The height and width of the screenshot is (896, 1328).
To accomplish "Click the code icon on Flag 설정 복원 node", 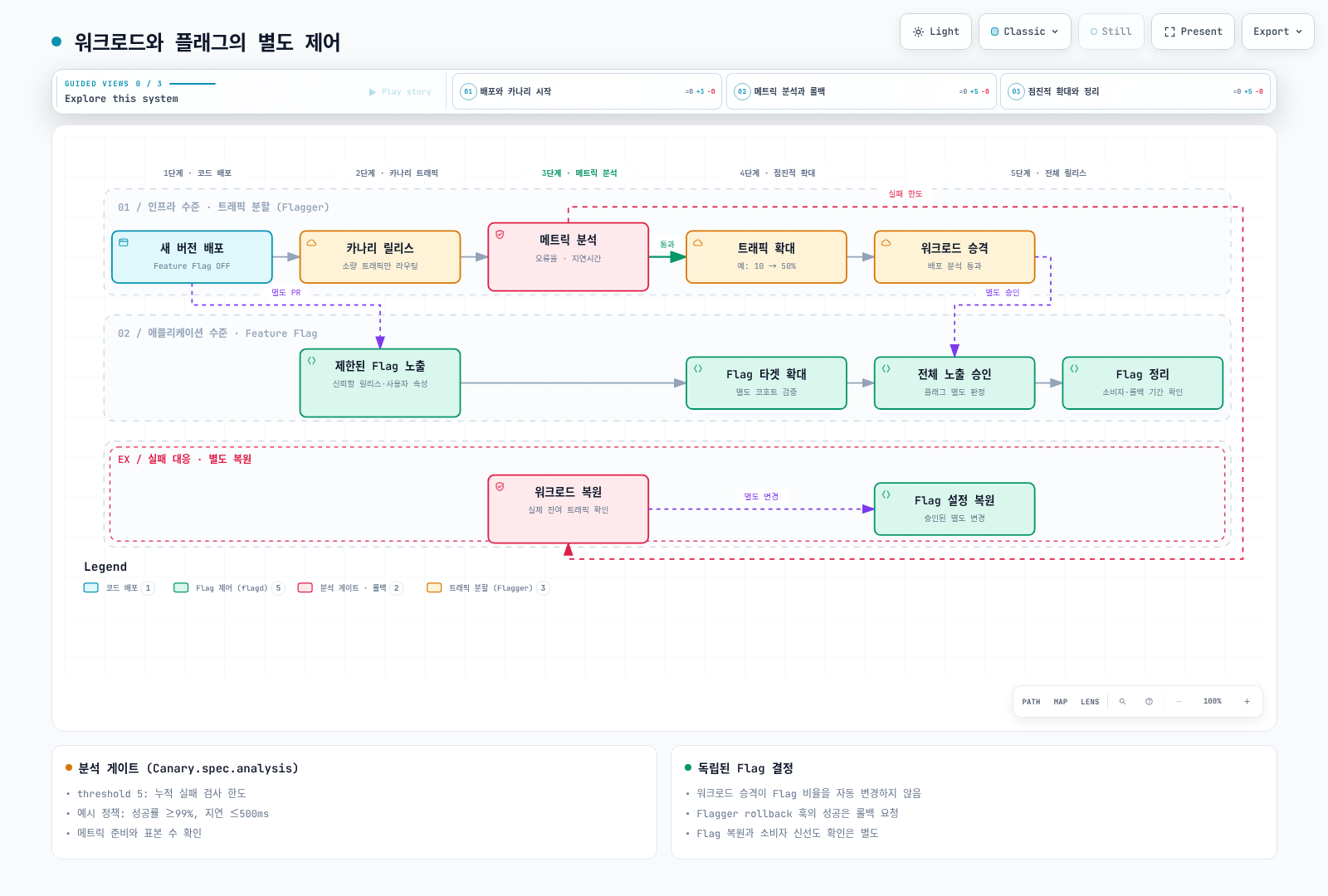I will click(886, 495).
